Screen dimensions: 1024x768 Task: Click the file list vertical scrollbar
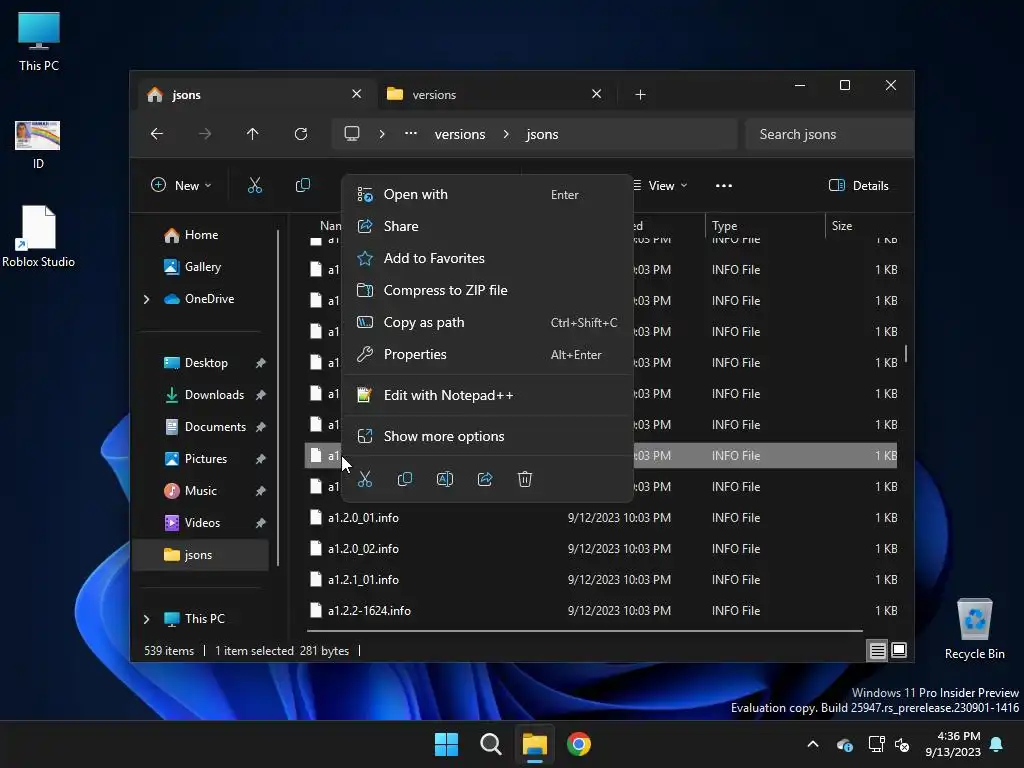coord(906,353)
